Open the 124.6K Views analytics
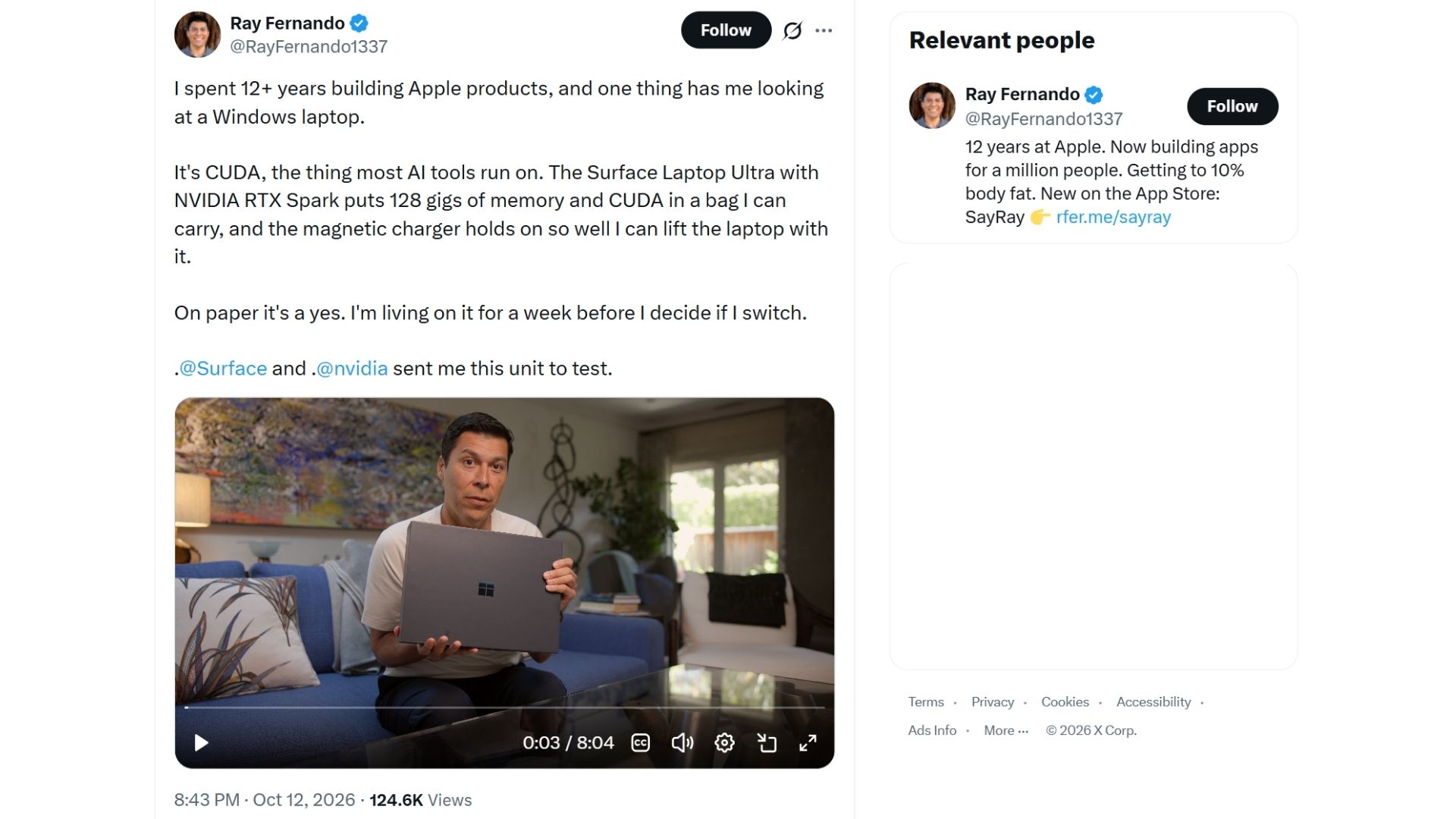The image size is (1456, 819). coord(420,800)
